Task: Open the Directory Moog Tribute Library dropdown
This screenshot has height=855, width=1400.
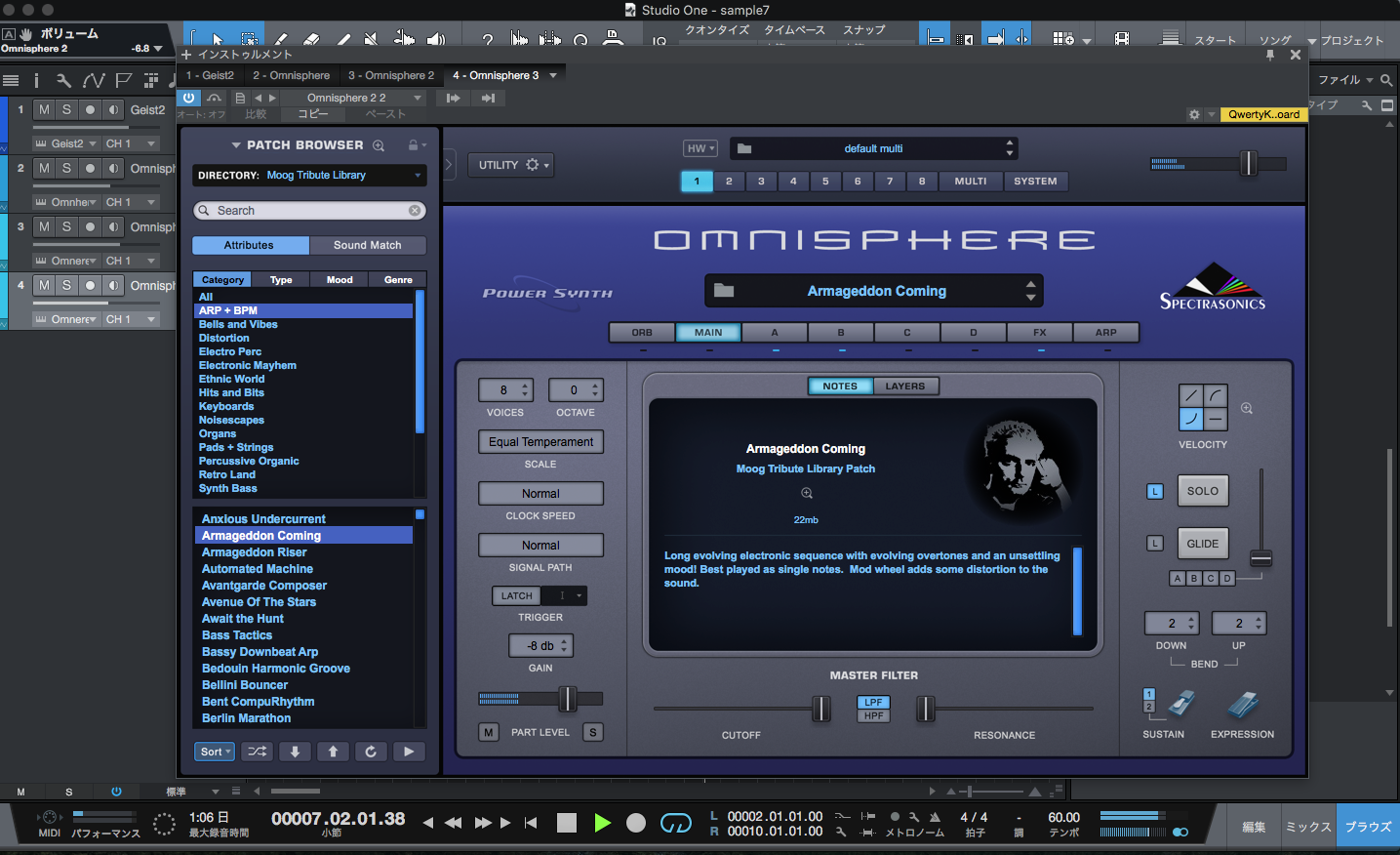Action: 309,176
